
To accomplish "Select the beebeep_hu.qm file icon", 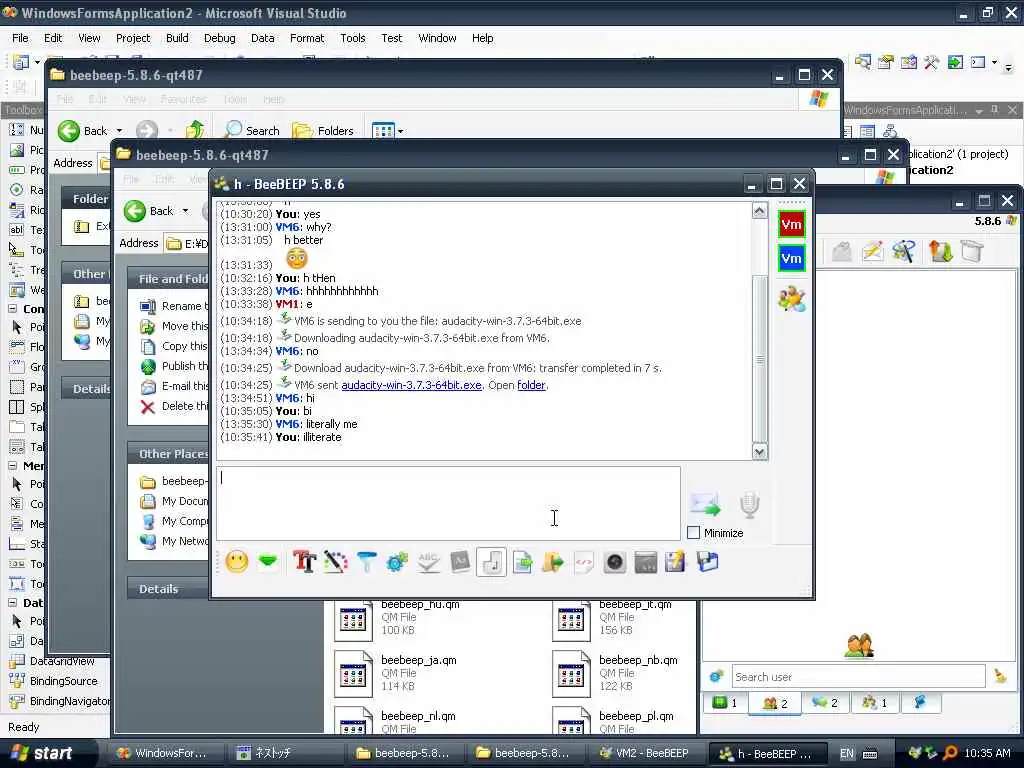I will click(x=353, y=620).
